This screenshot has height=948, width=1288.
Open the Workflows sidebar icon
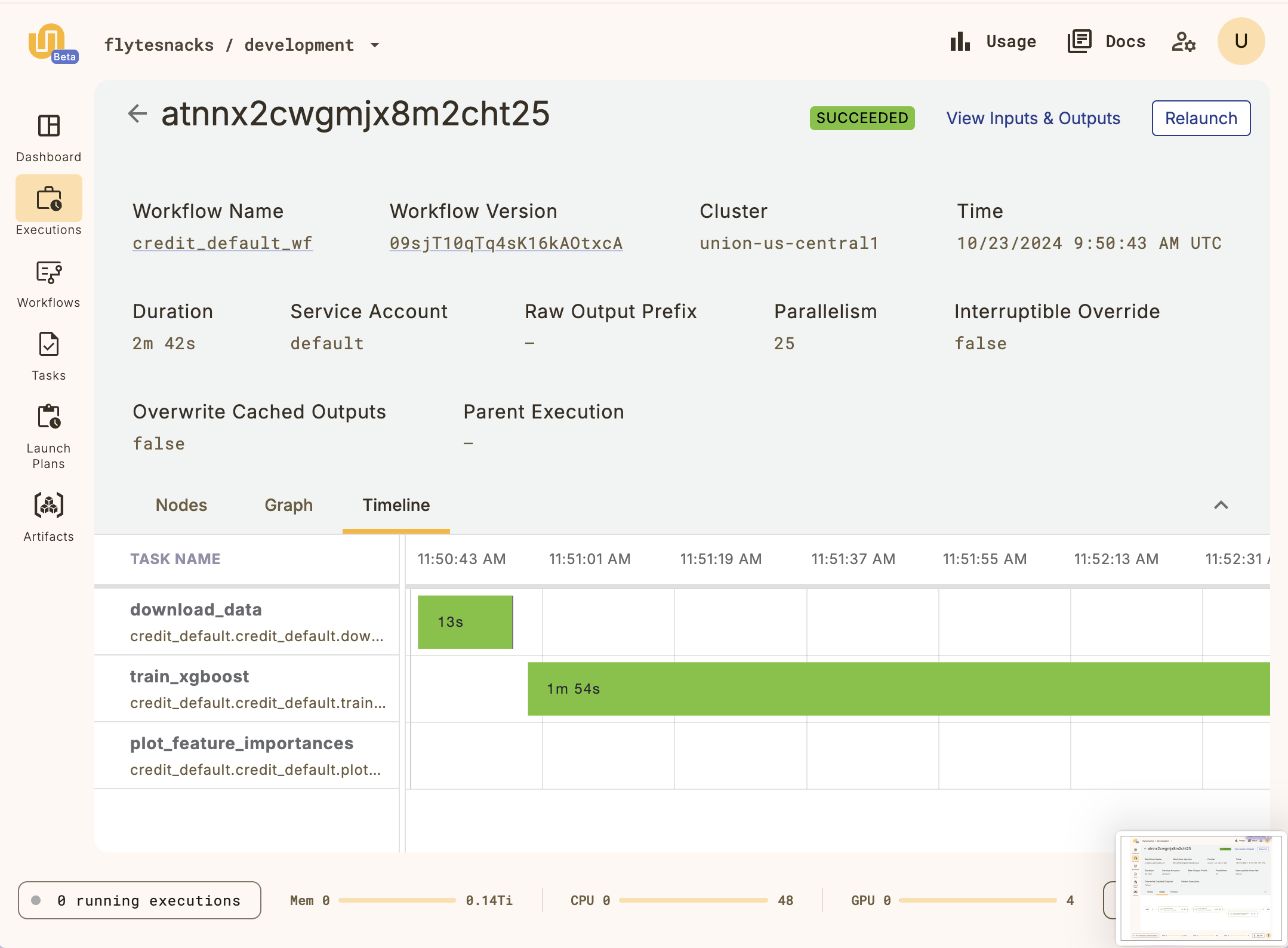pyautogui.click(x=48, y=273)
